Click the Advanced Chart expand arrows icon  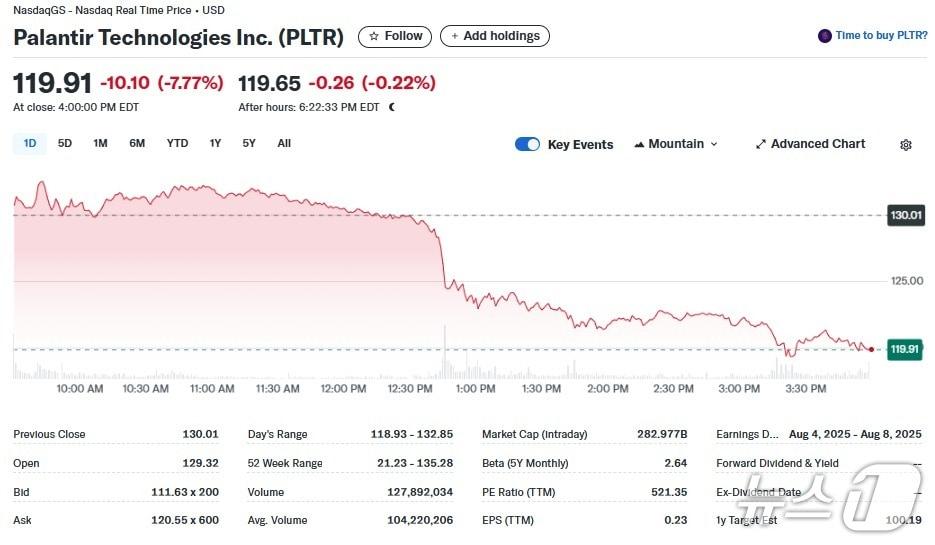click(760, 144)
